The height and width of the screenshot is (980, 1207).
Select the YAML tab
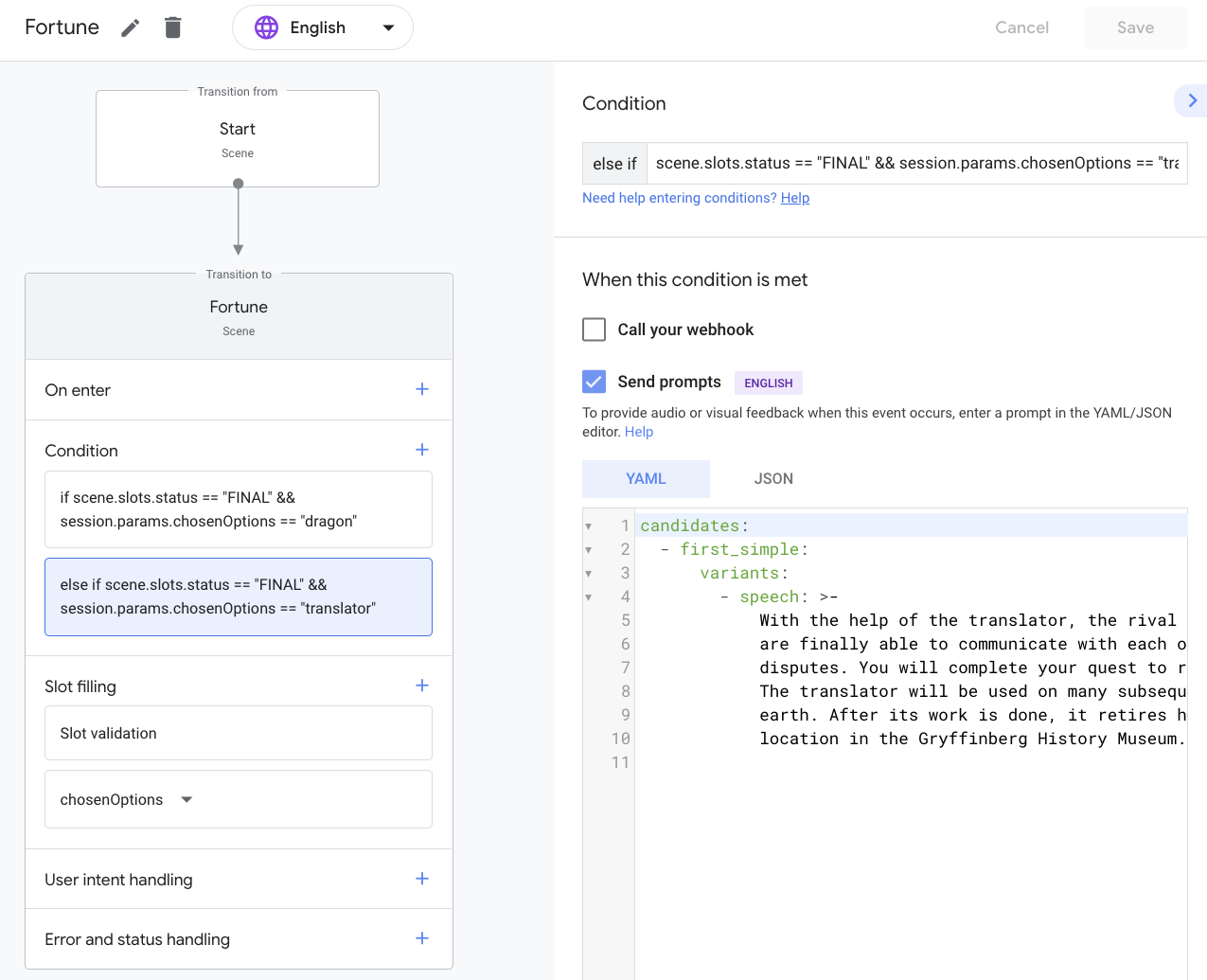click(646, 479)
